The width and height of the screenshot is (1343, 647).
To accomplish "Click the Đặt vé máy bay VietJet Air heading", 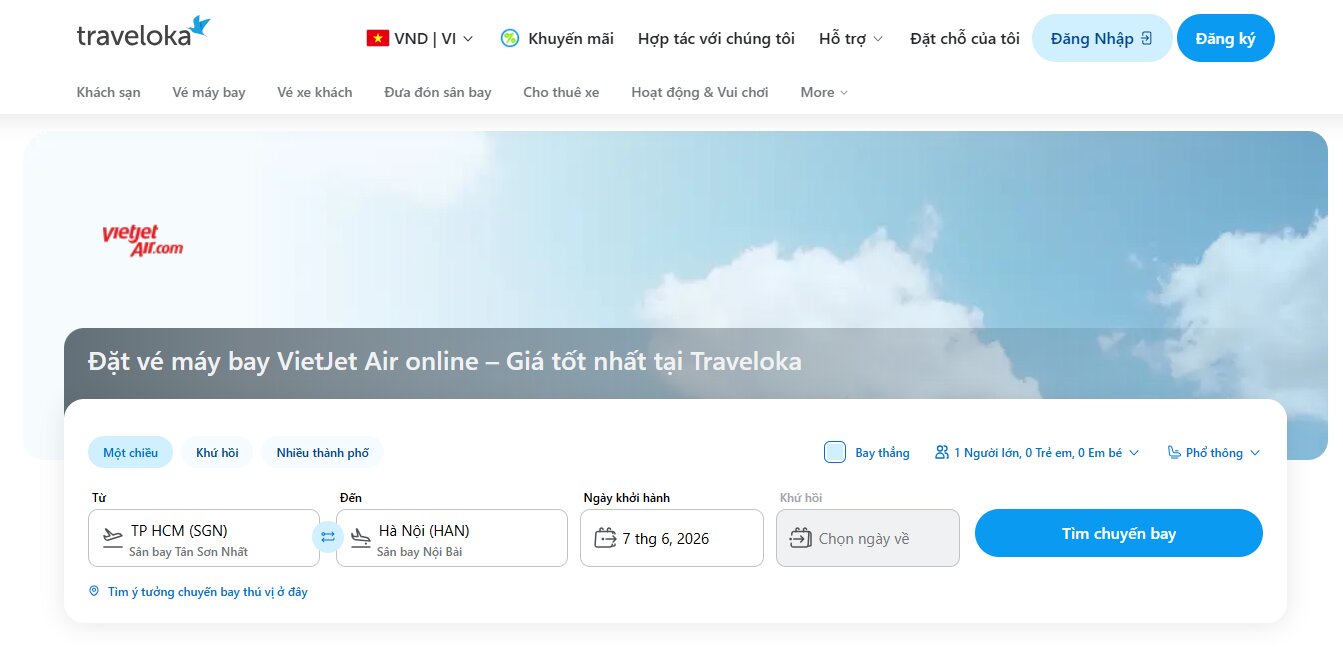I will 445,361.
